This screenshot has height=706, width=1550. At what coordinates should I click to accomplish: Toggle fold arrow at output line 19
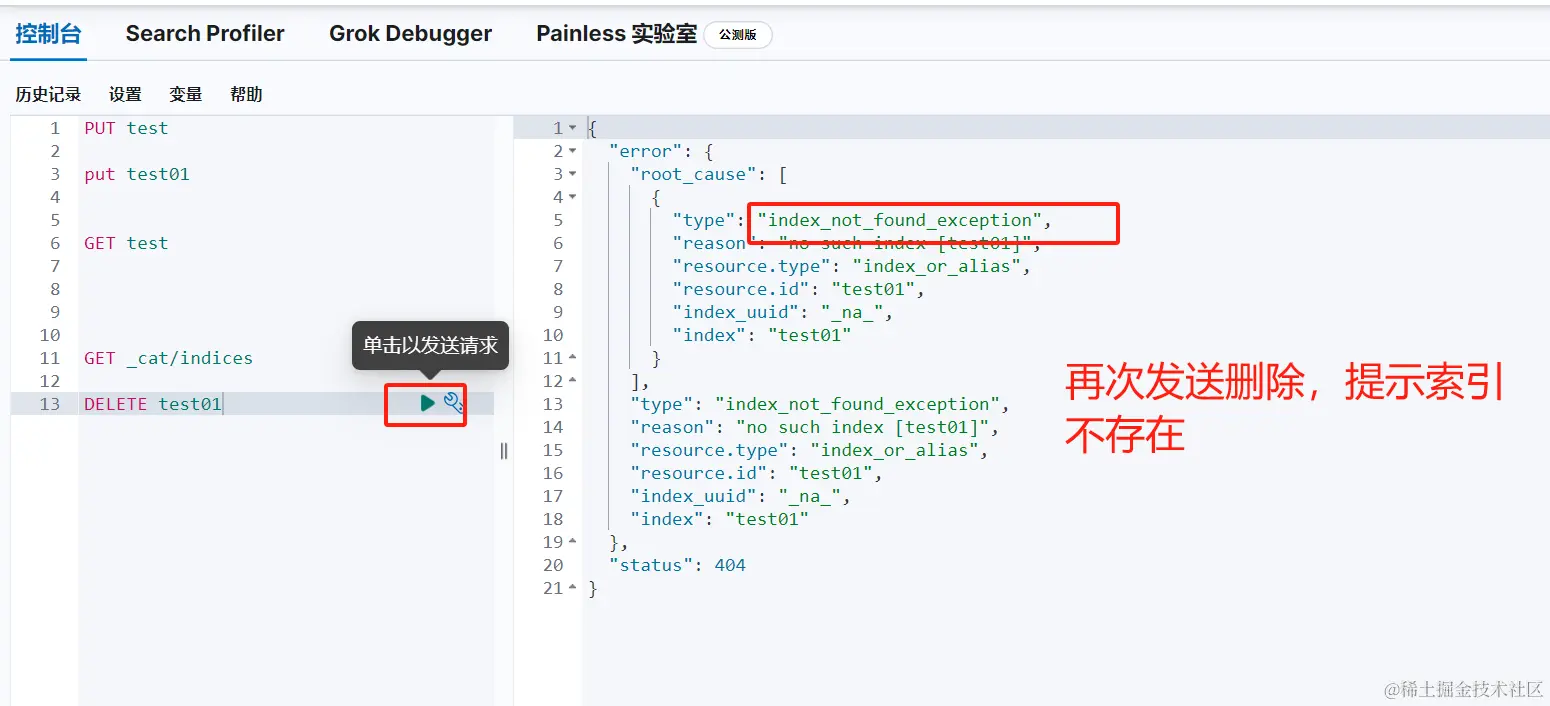(x=573, y=542)
